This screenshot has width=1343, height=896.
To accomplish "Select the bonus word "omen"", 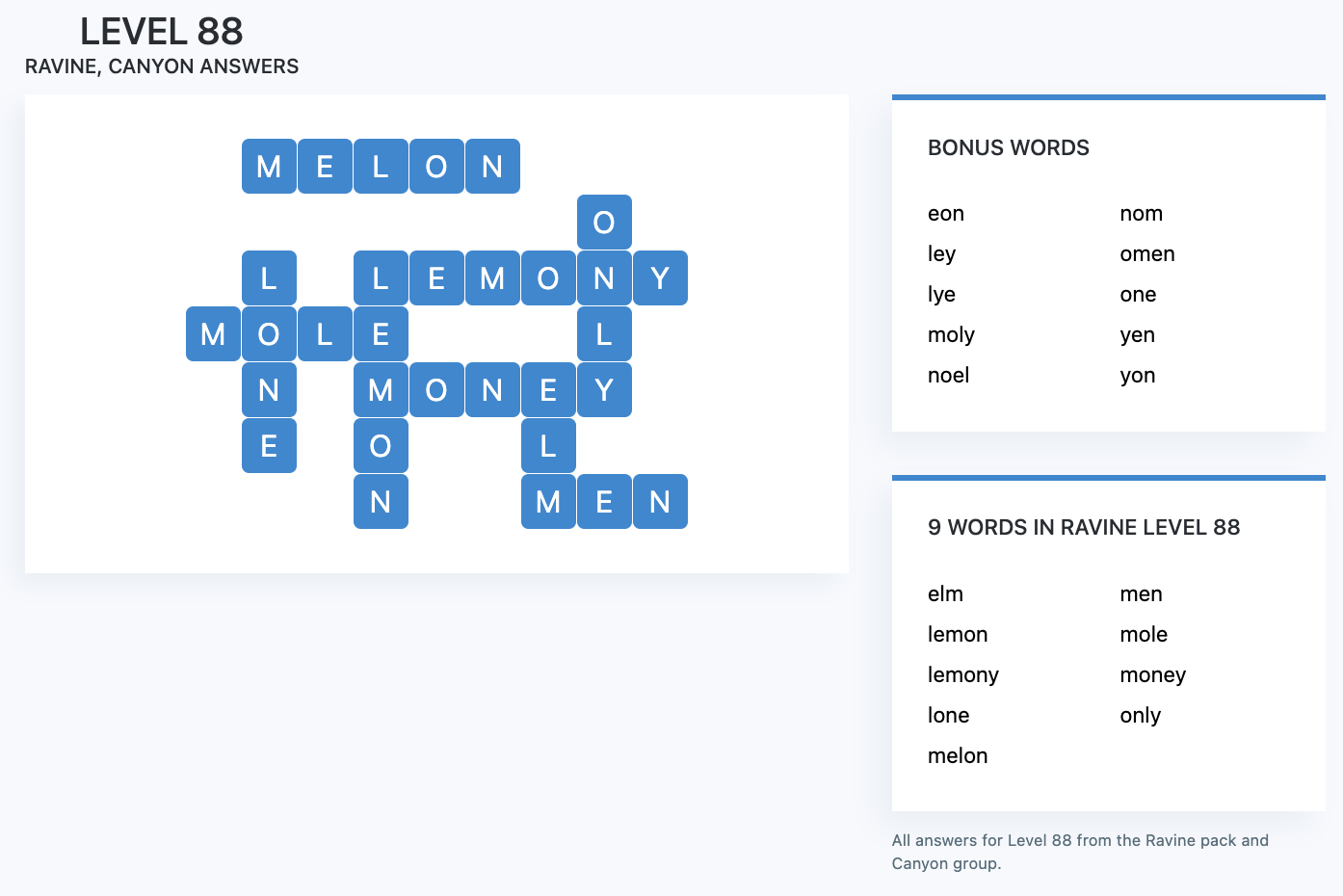I will click(1146, 254).
